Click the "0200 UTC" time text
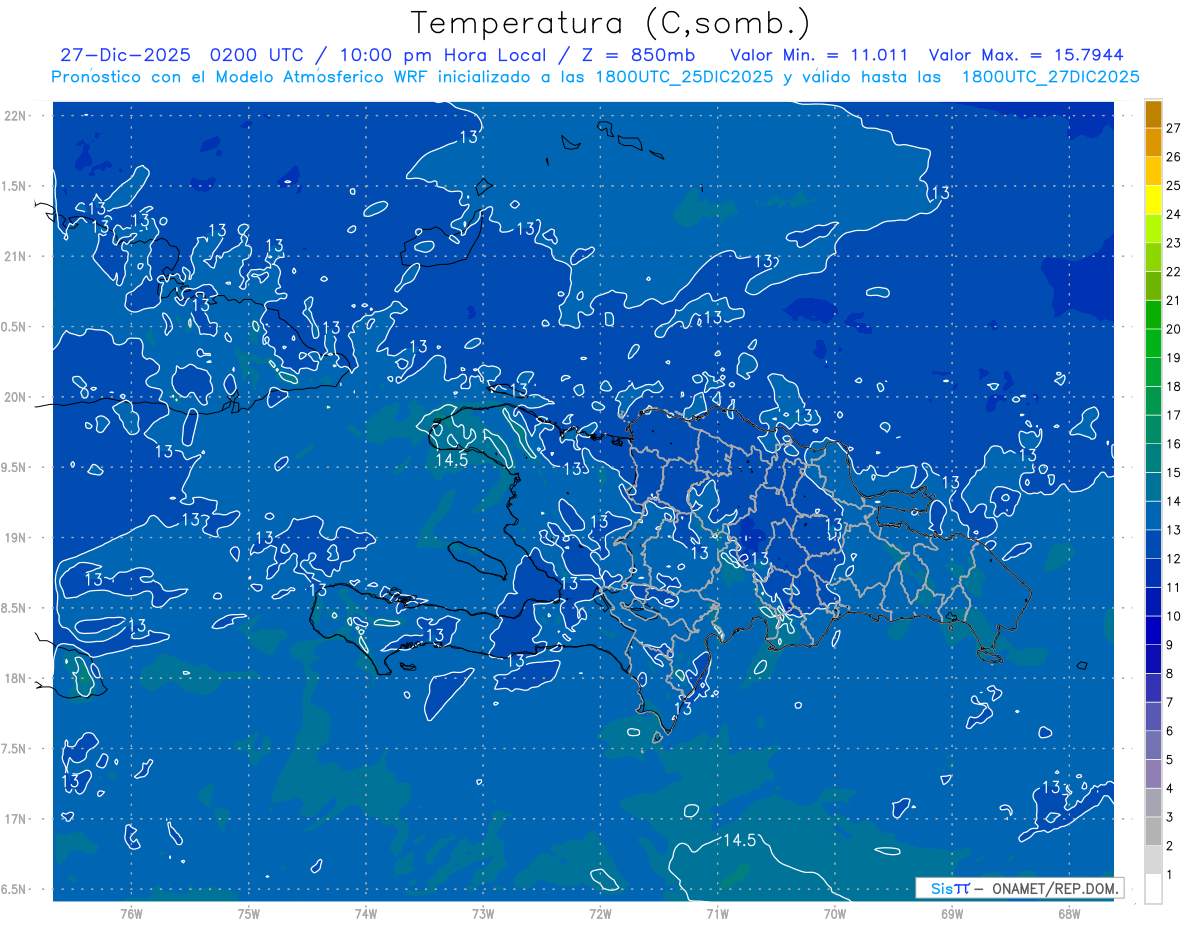Image resolution: width=1200 pixels, height=927 pixels. pos(256,56)
